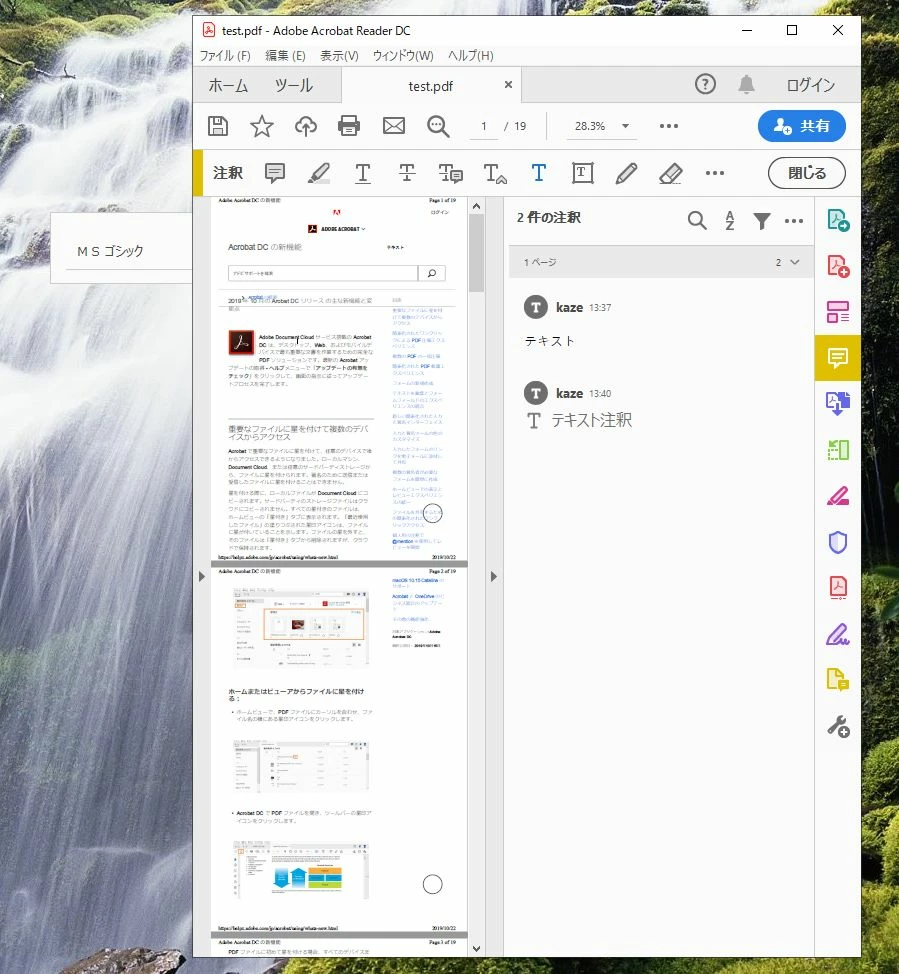Viewport: 899px width, 974px height.
Task: Open the 表示 (V) menu
Action: pyautogui.click(x=339, y=56)
